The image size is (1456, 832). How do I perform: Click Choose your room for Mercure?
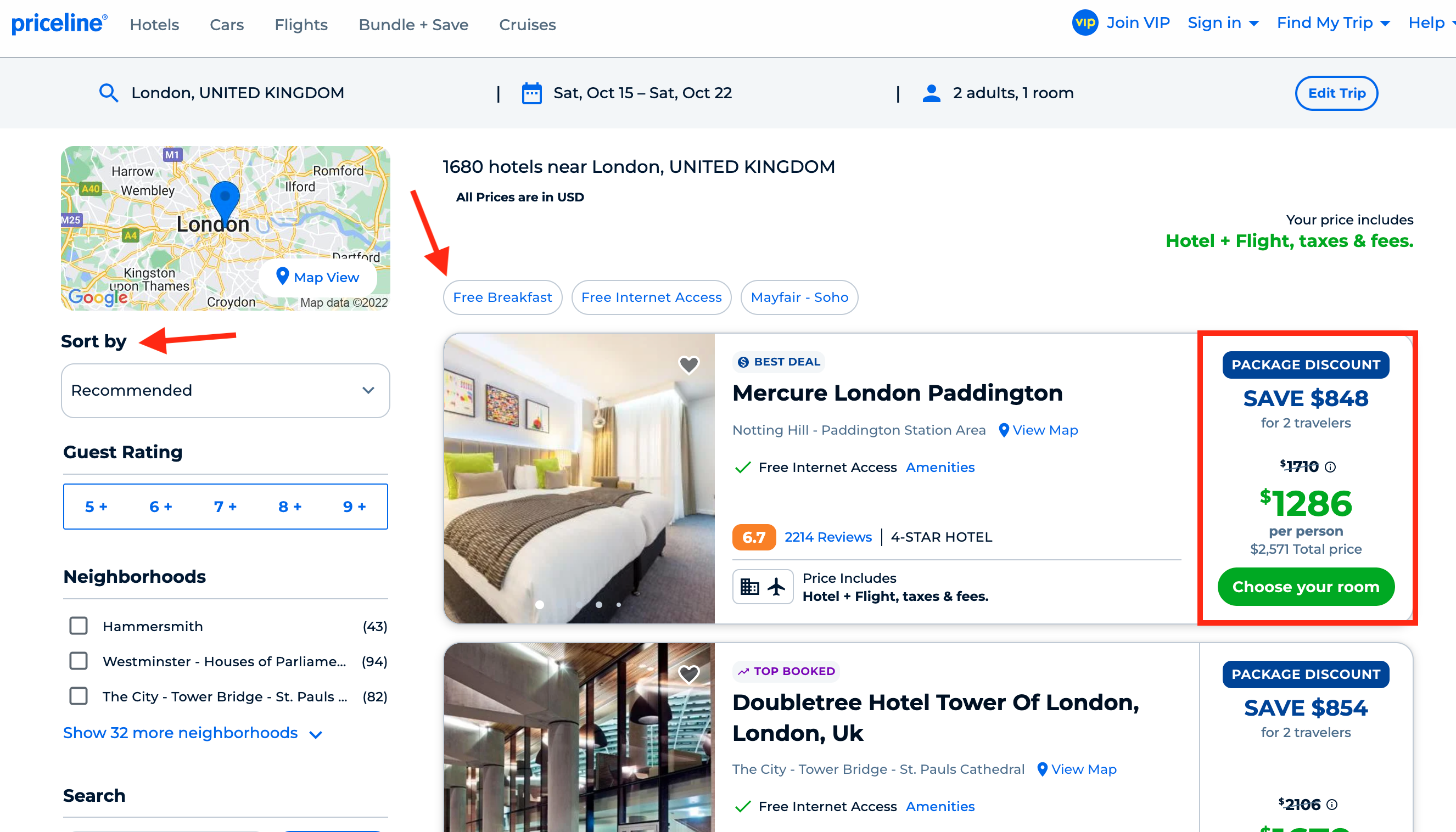tap(1306, 587)
